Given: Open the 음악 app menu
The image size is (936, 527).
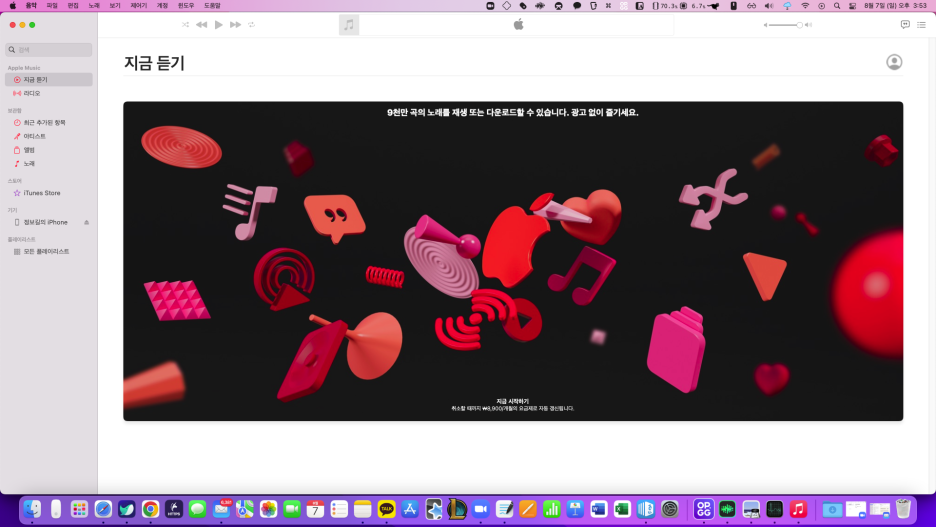Looking at the screenshot, I should 31,5.
